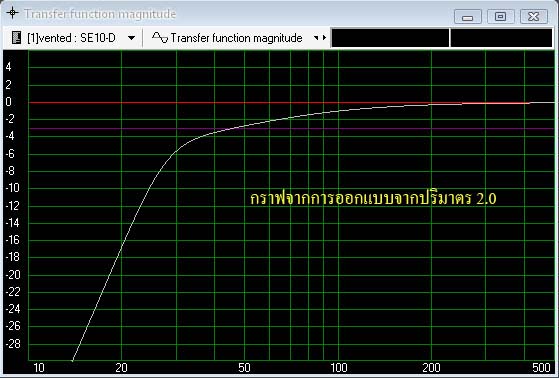The width and height of the screenshot is (559, 378).
Task: Click the speaker box icon beside SE10-D
Action: [x=16, y=37]
